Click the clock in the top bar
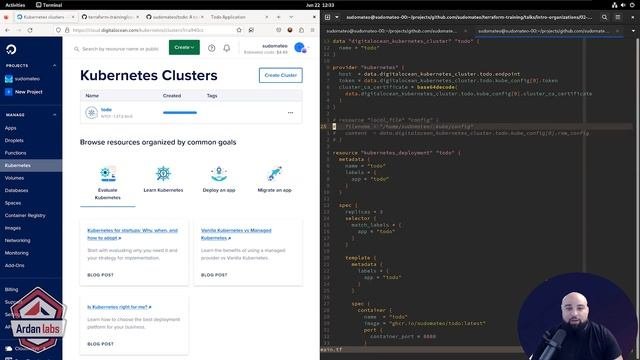The image size is (640, 360). 320,5
